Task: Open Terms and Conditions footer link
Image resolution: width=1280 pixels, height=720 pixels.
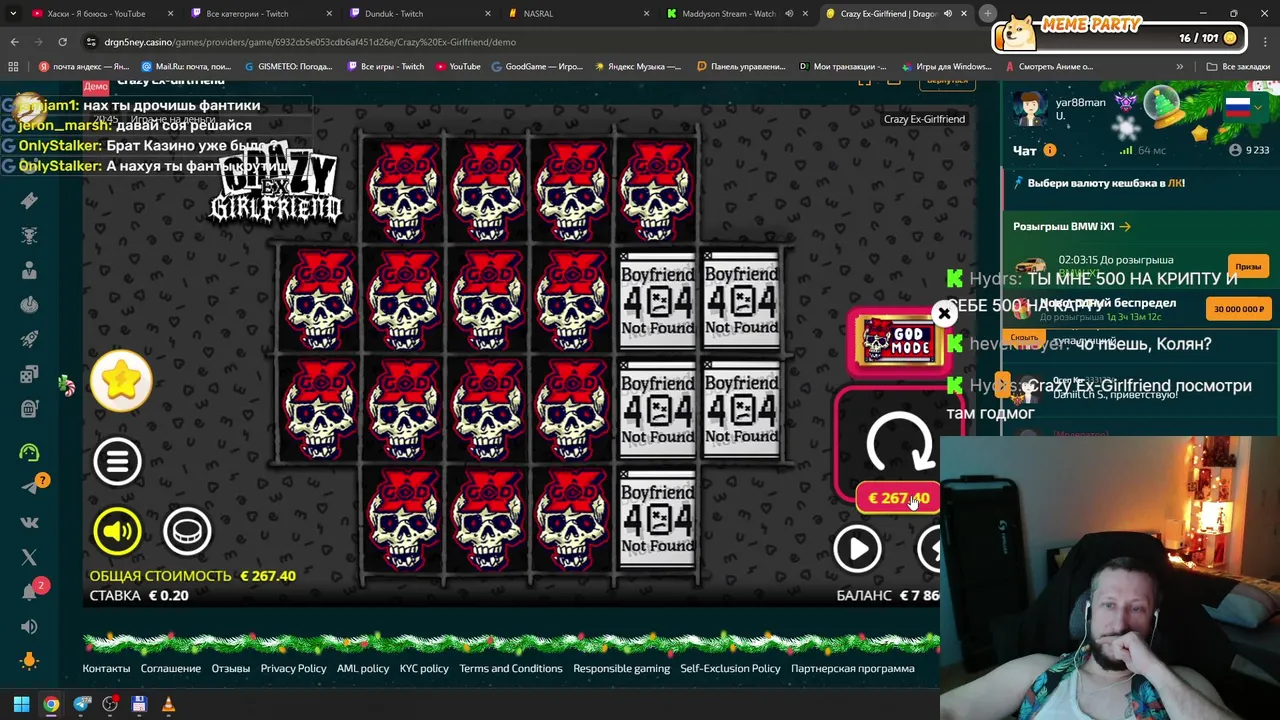Action: coord(511,668)
